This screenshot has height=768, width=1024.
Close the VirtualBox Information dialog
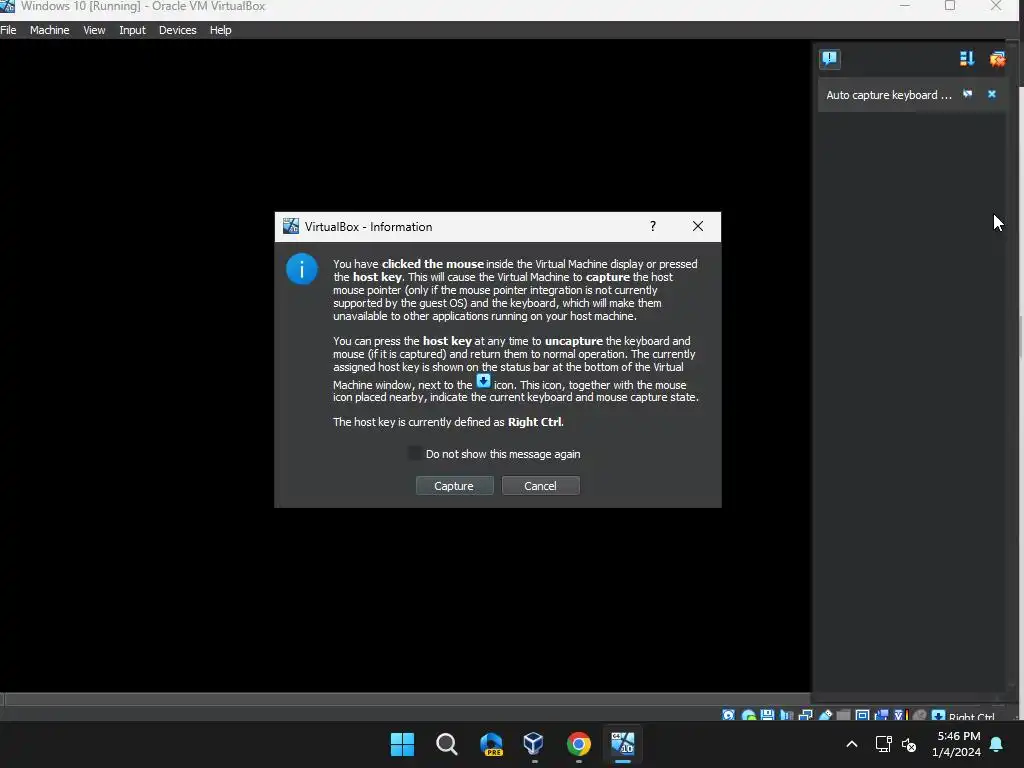click(x=697, y=226)
